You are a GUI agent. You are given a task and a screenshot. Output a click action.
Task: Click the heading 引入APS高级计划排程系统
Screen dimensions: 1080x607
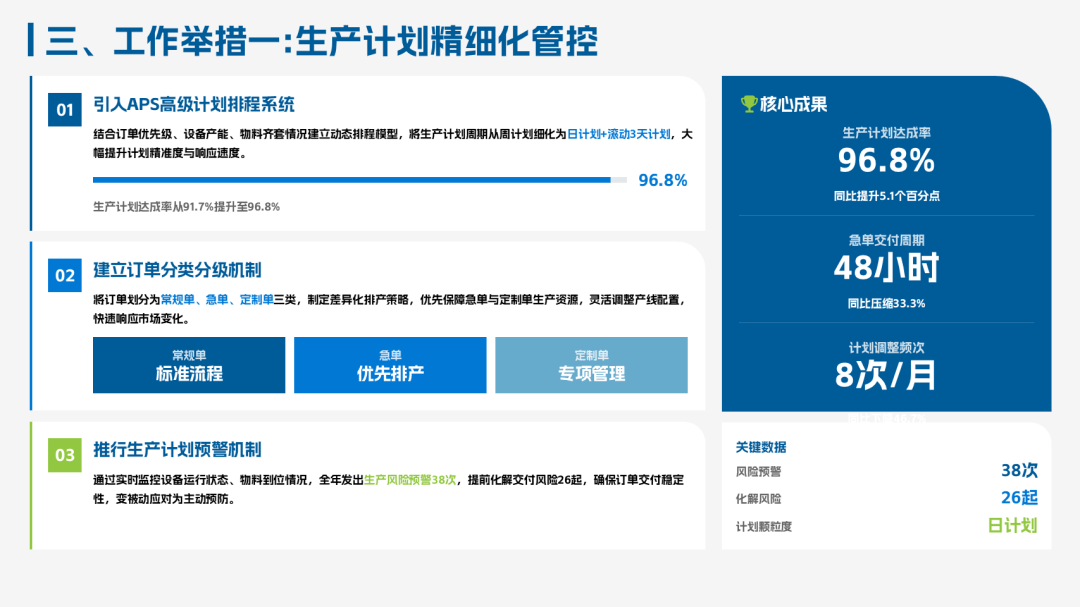[193, 105]
